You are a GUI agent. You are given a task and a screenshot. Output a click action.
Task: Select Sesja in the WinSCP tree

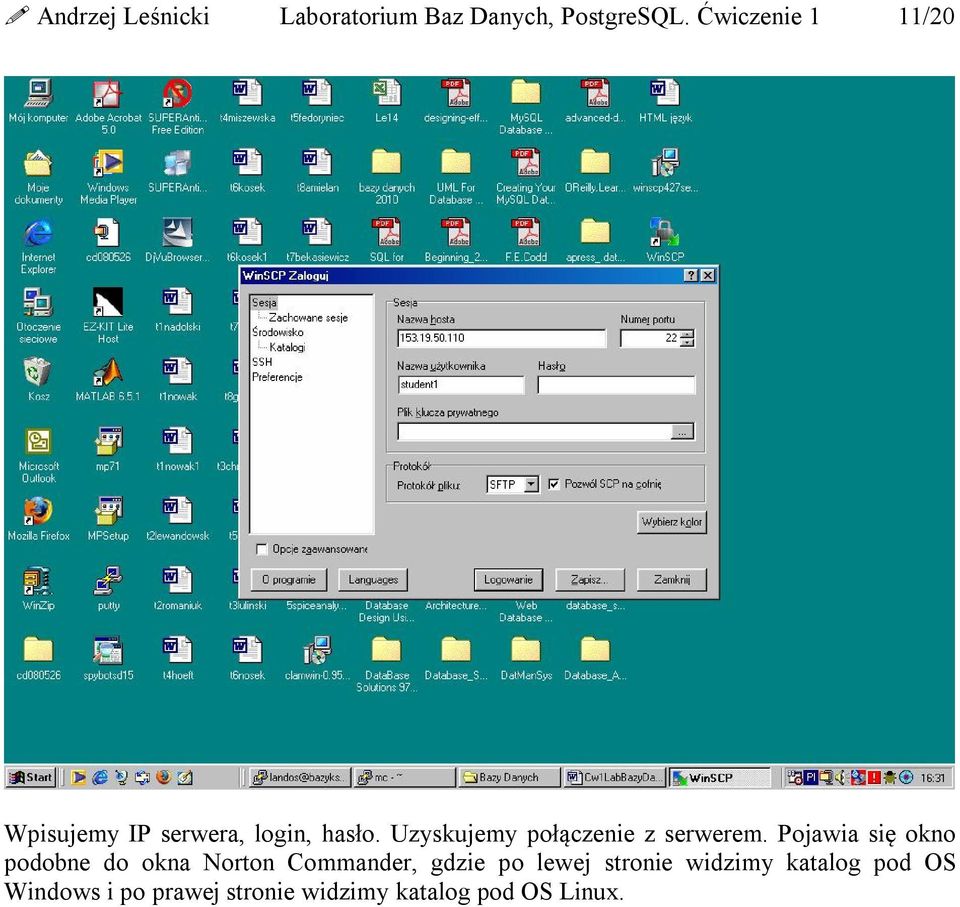coord(264,303)
